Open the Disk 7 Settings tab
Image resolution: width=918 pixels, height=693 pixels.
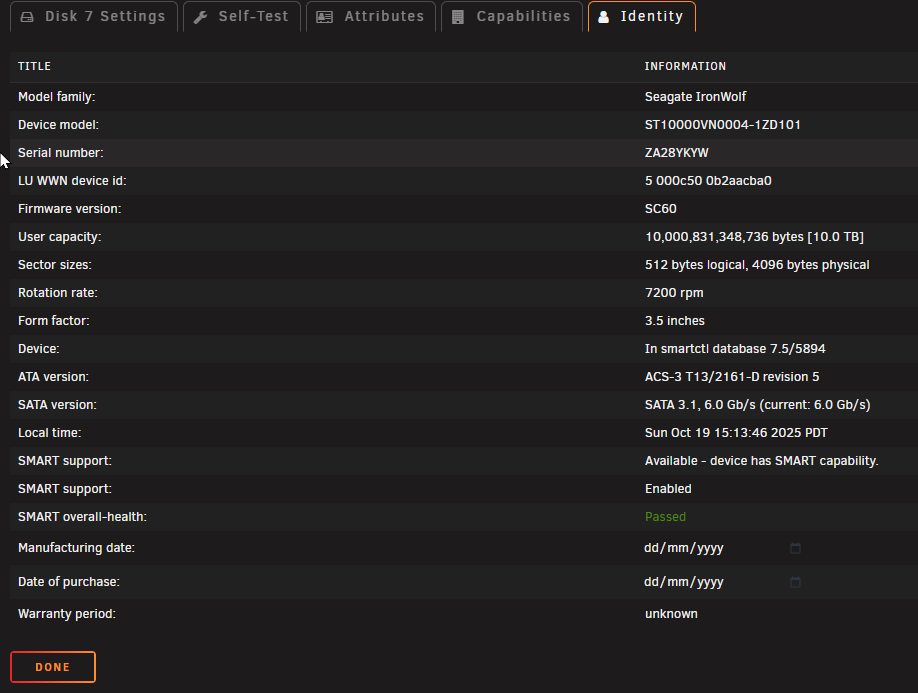94,16
